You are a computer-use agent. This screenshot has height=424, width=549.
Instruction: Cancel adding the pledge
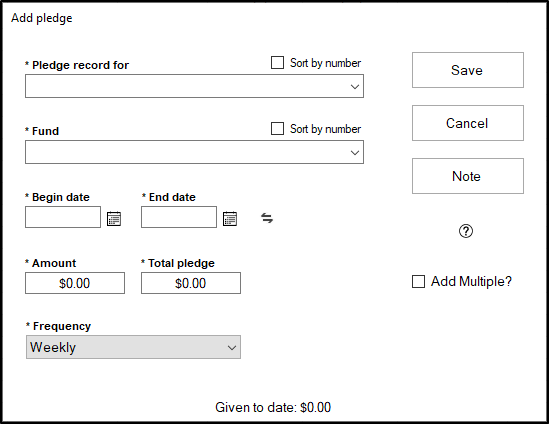468,123
